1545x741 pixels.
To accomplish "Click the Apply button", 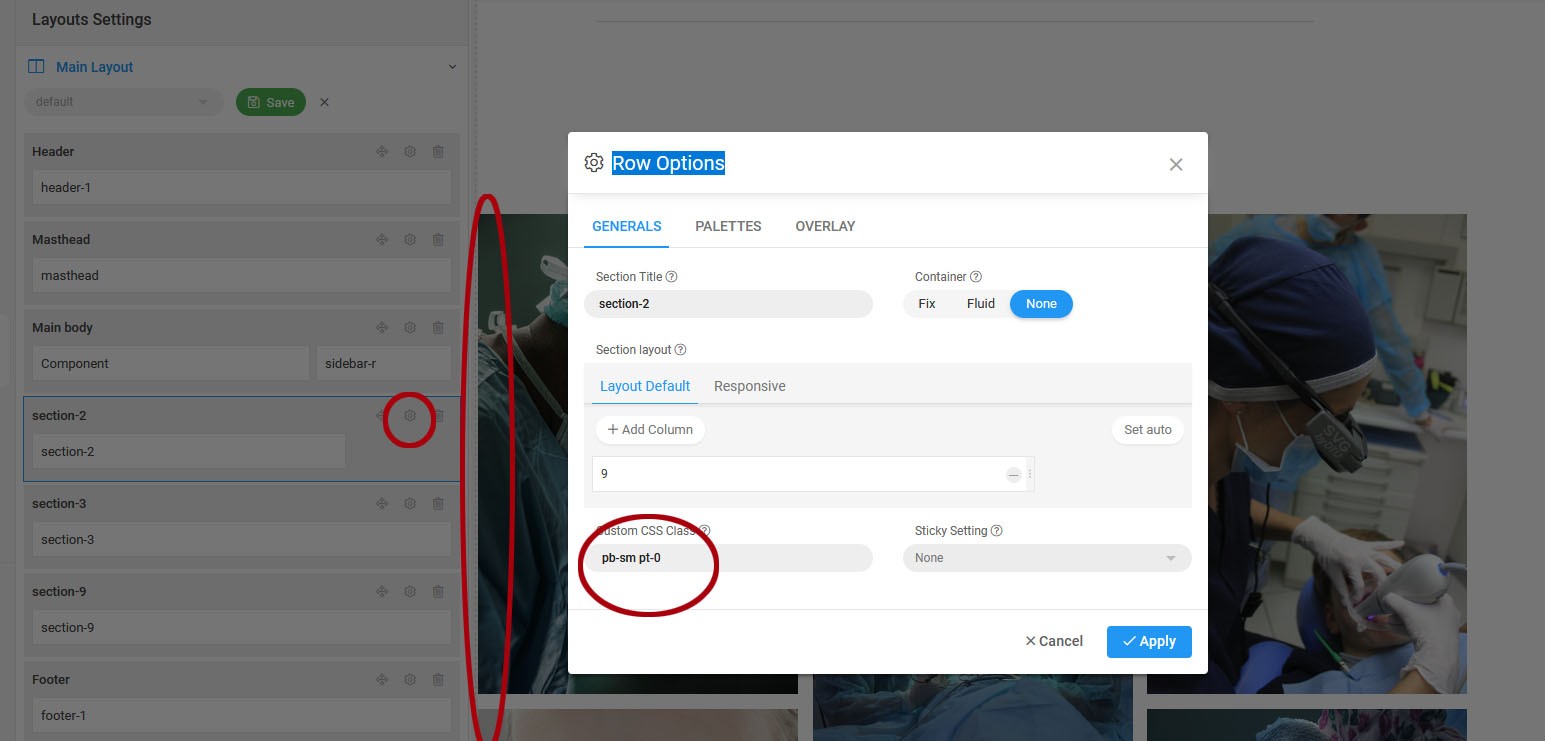I will tap(1148, 642).
